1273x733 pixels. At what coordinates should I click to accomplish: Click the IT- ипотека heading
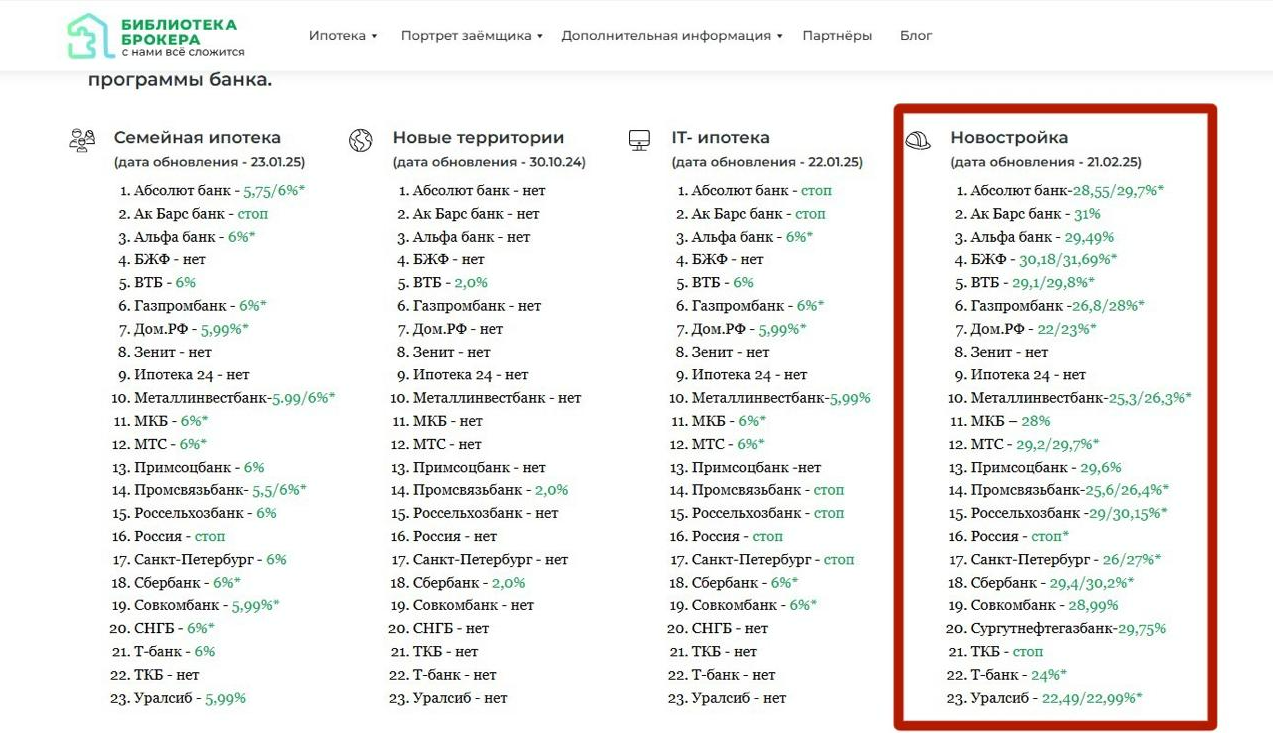pyautogui.click(x=720, y=138)
